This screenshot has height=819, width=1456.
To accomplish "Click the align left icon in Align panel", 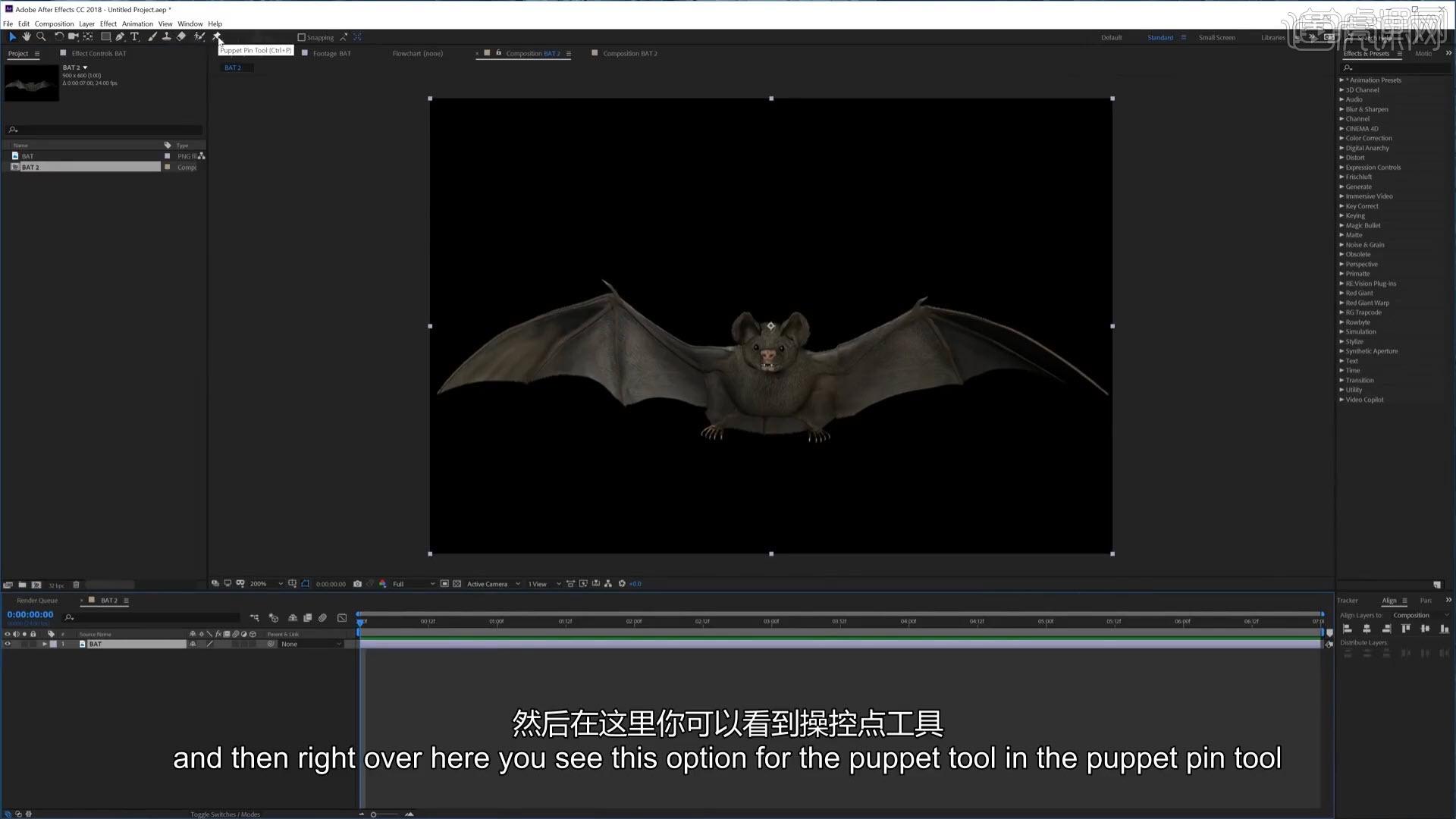I will point(1348,629).
